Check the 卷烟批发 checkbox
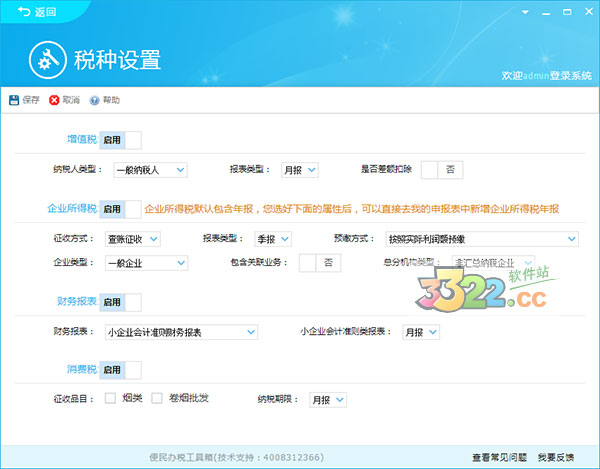 [157, 398]
